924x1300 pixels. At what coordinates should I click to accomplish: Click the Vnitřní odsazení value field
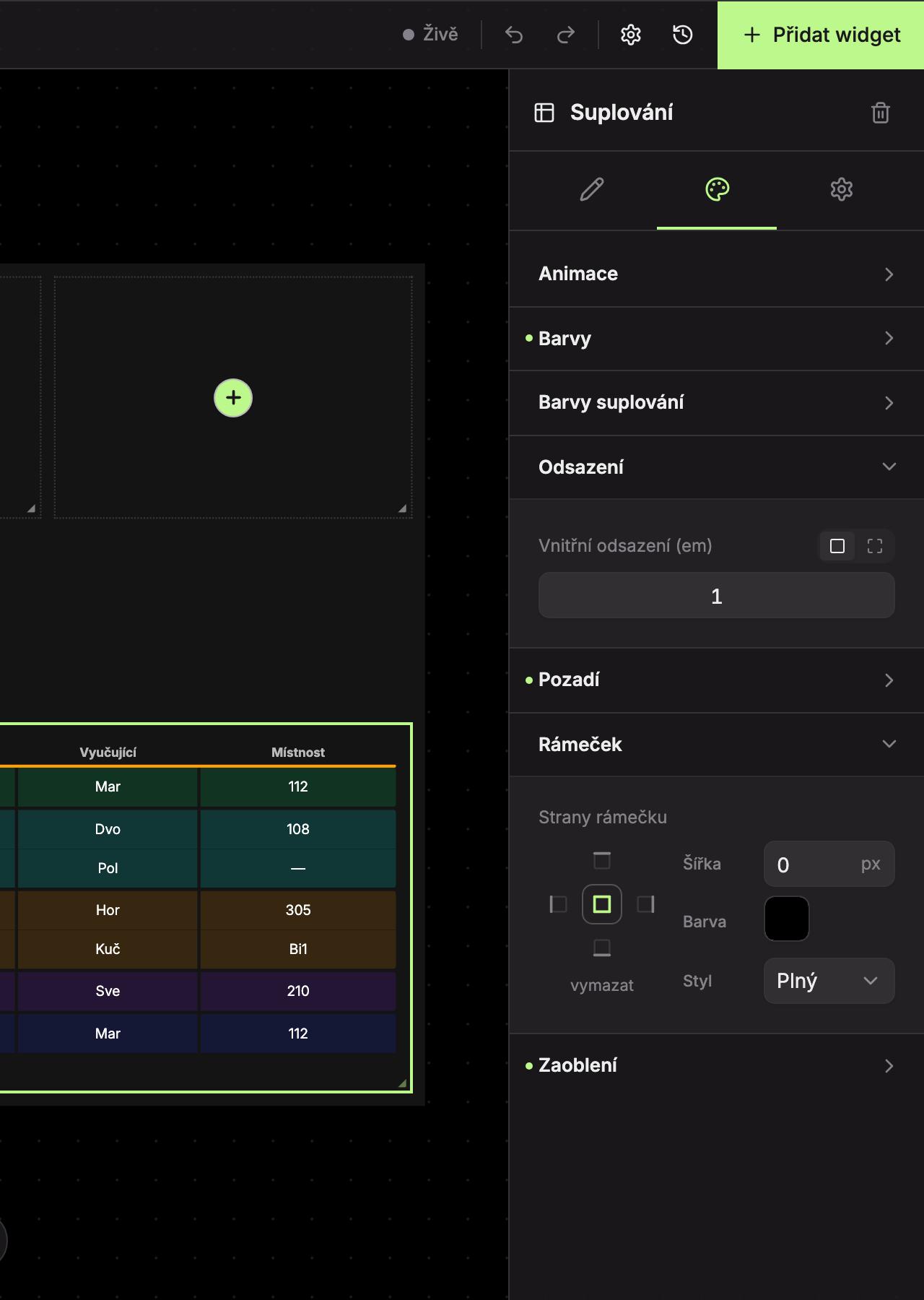(717, 596)
